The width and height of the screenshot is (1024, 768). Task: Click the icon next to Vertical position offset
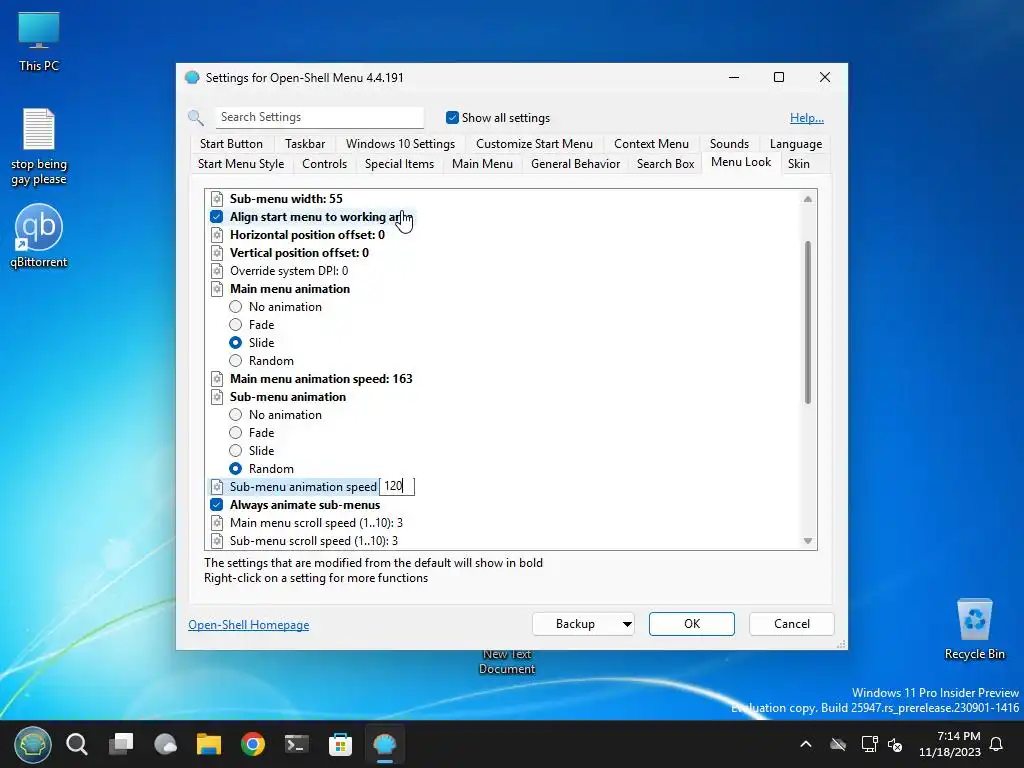pos(217,253)
